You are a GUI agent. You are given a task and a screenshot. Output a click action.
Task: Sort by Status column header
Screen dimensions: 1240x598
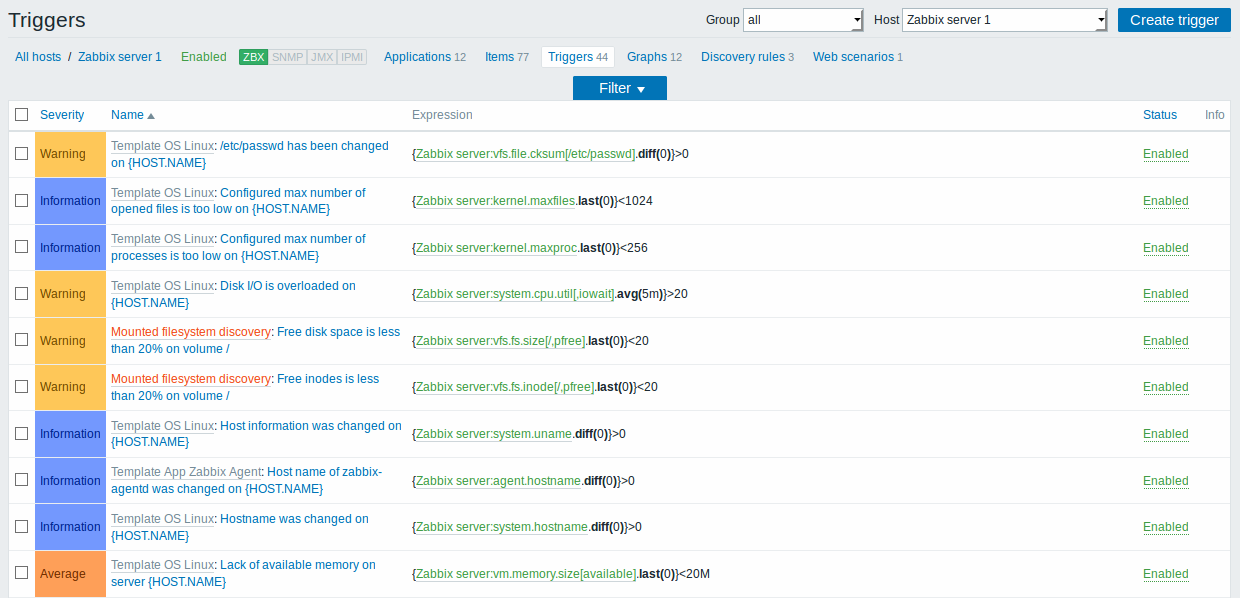pos(1160,115)
